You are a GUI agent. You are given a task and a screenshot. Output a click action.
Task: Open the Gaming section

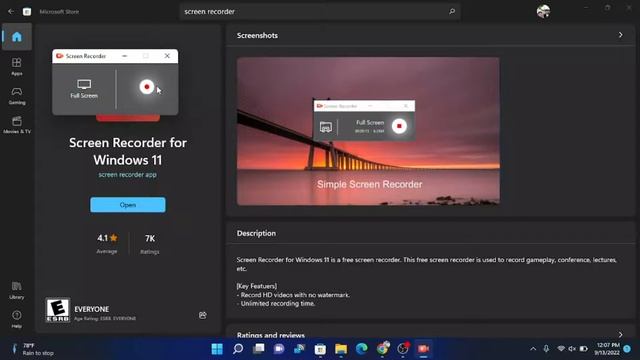(17, 96)
